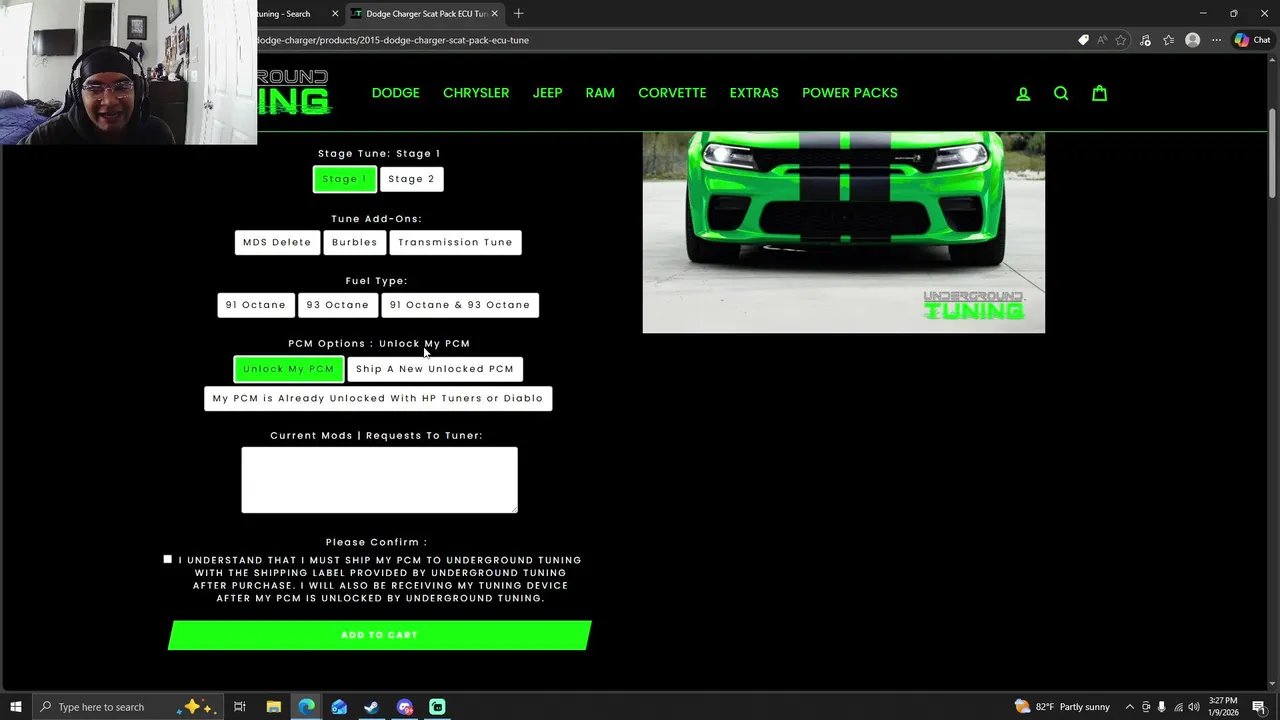Toggle the MDS Delete add-on
Viewport: 1280px width, 720px height.
[x=277, y=242]
